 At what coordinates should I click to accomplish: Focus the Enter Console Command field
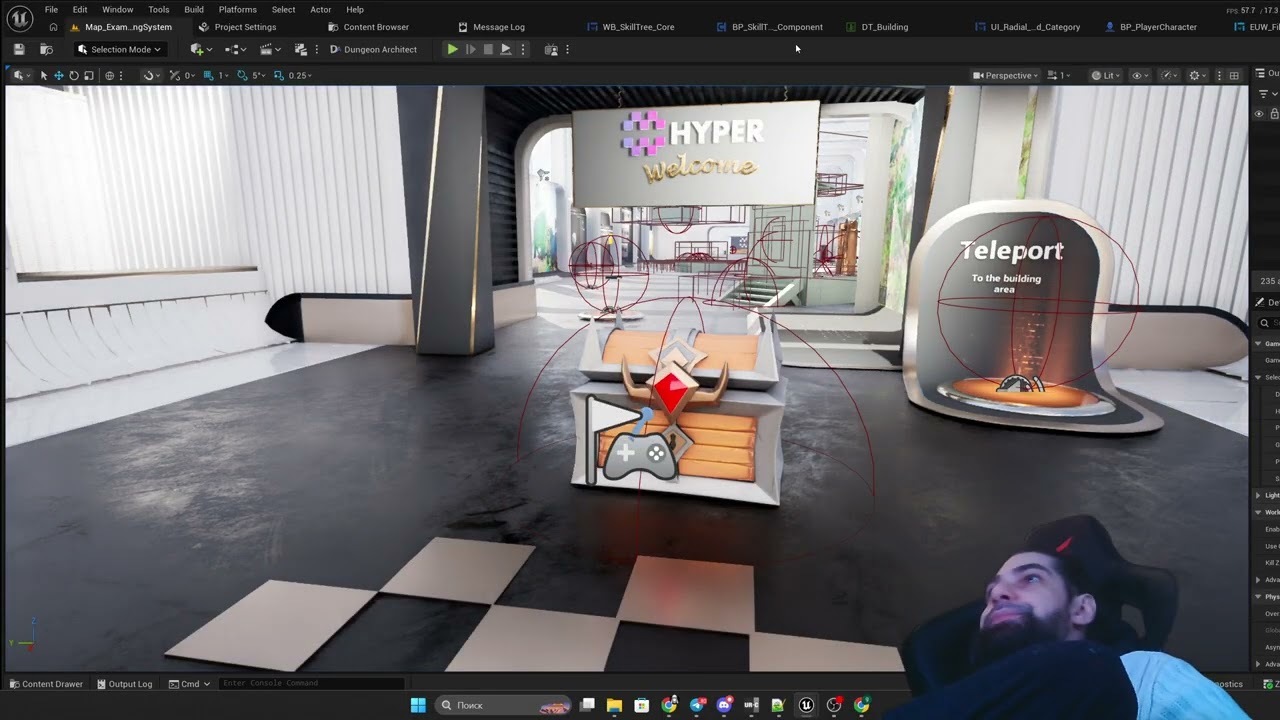point(312,683)
